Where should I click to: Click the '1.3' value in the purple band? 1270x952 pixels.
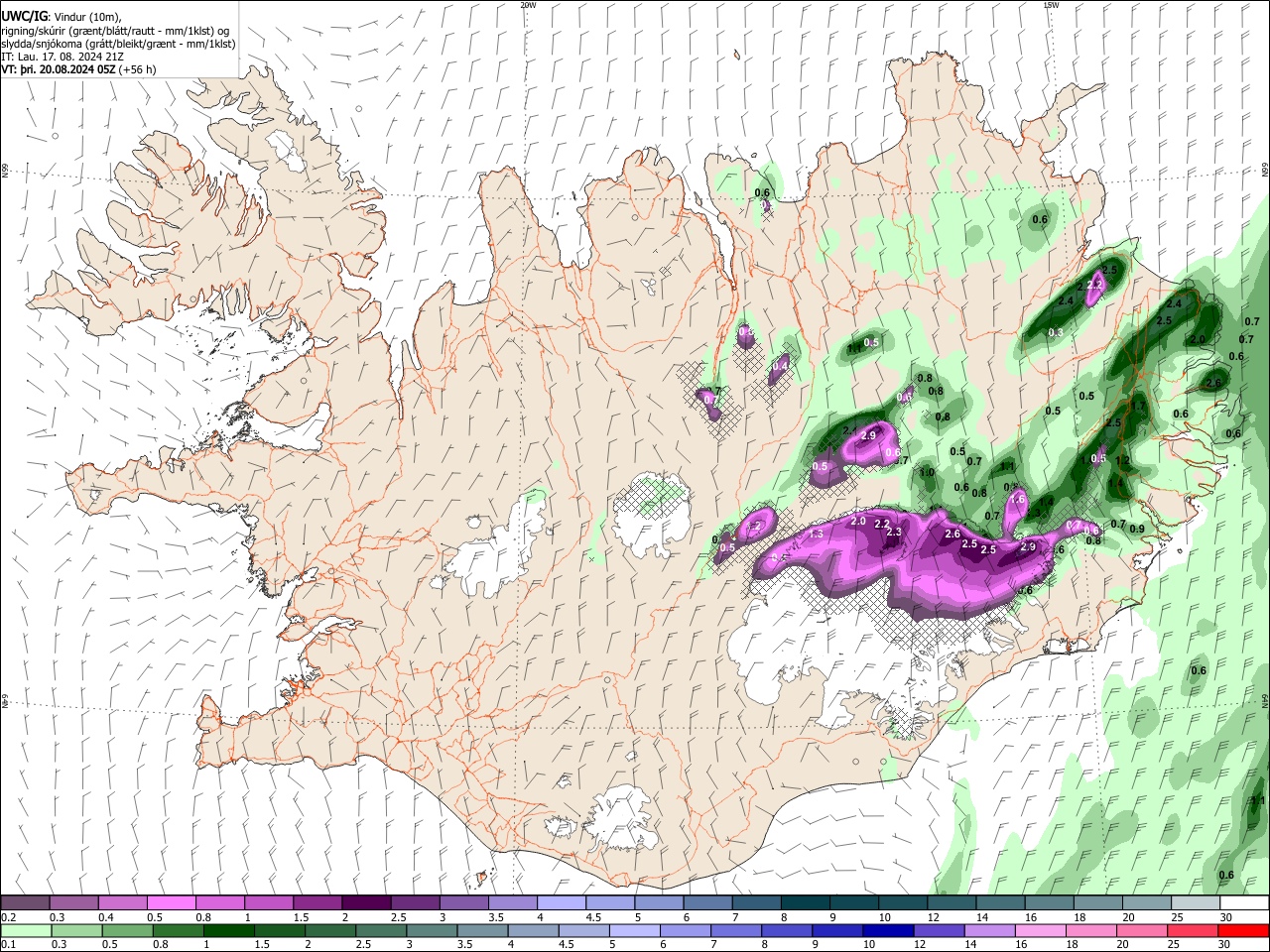[x=816, y=535]
